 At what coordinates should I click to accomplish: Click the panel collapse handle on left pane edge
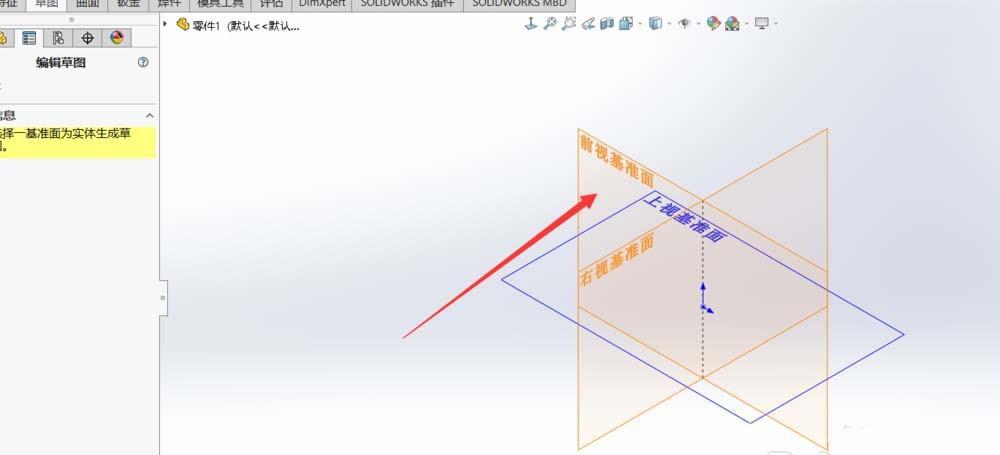(163, 297)
